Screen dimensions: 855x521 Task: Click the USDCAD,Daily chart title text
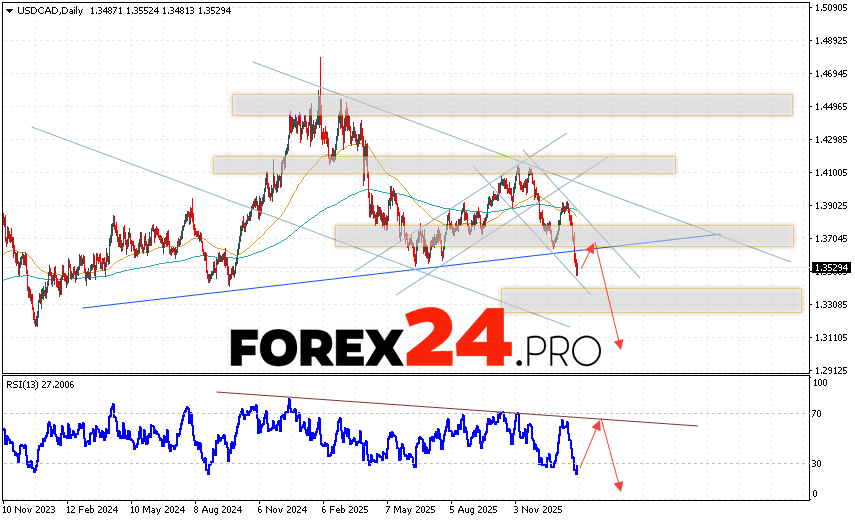pyautogui.click(x=50, y=9)
